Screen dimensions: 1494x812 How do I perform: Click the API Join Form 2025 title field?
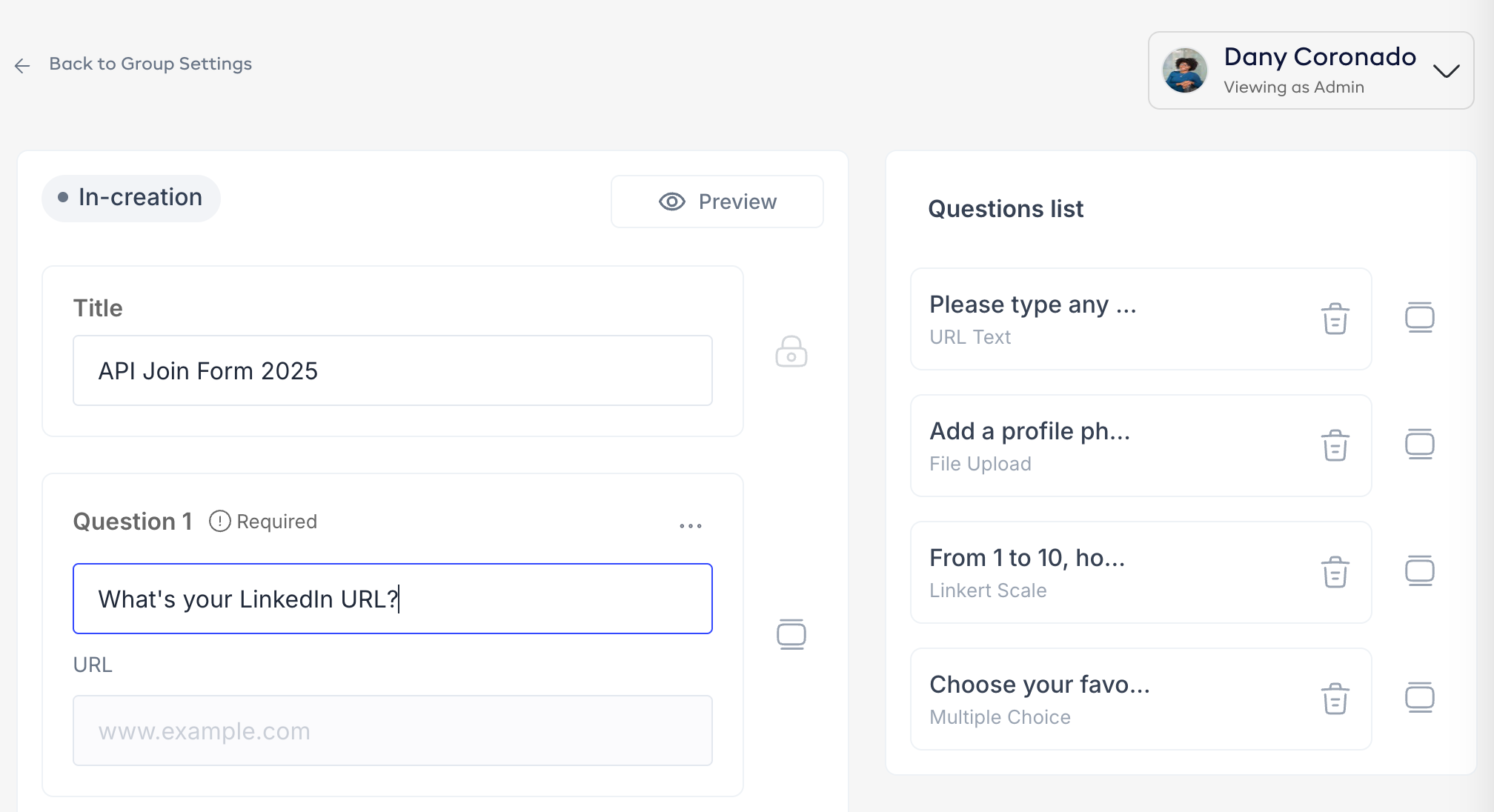click(x=392, y=370)
